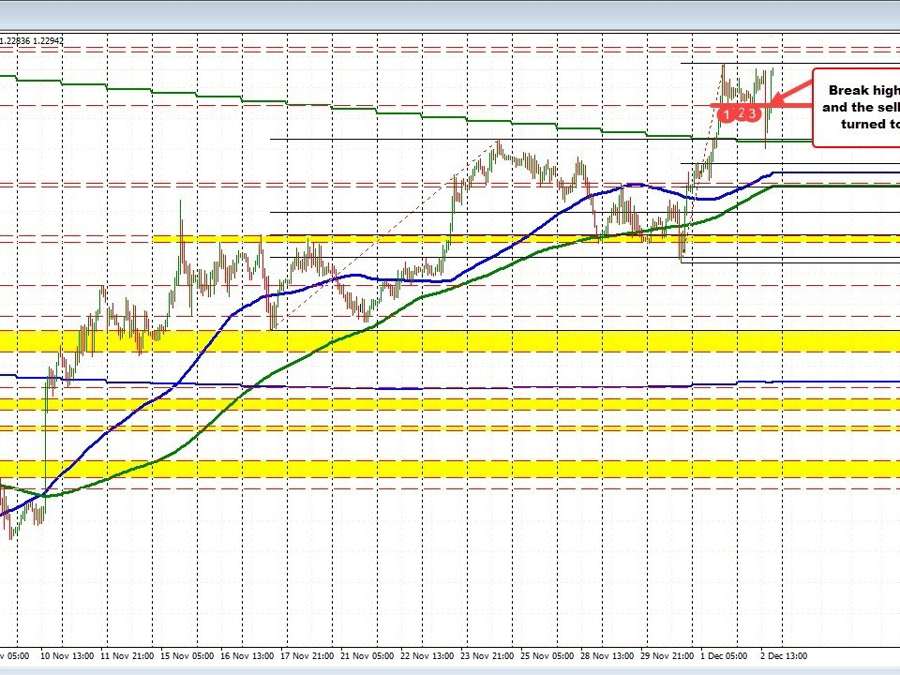Click the red arrow pointing at the chart
This screenshot has height=675, width=900.
pyautogui.click(x=790, y=96)
